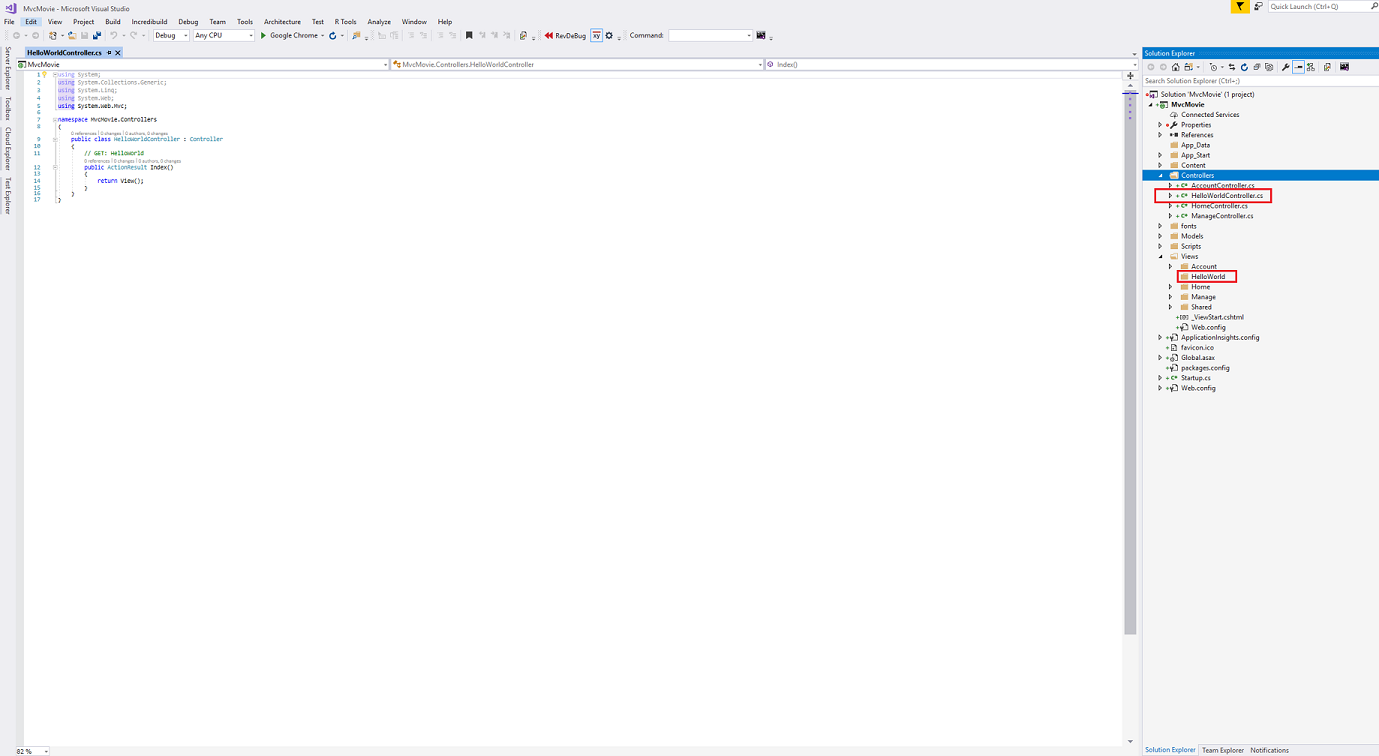Open the Debug configuration dropdown

(170, 35)
